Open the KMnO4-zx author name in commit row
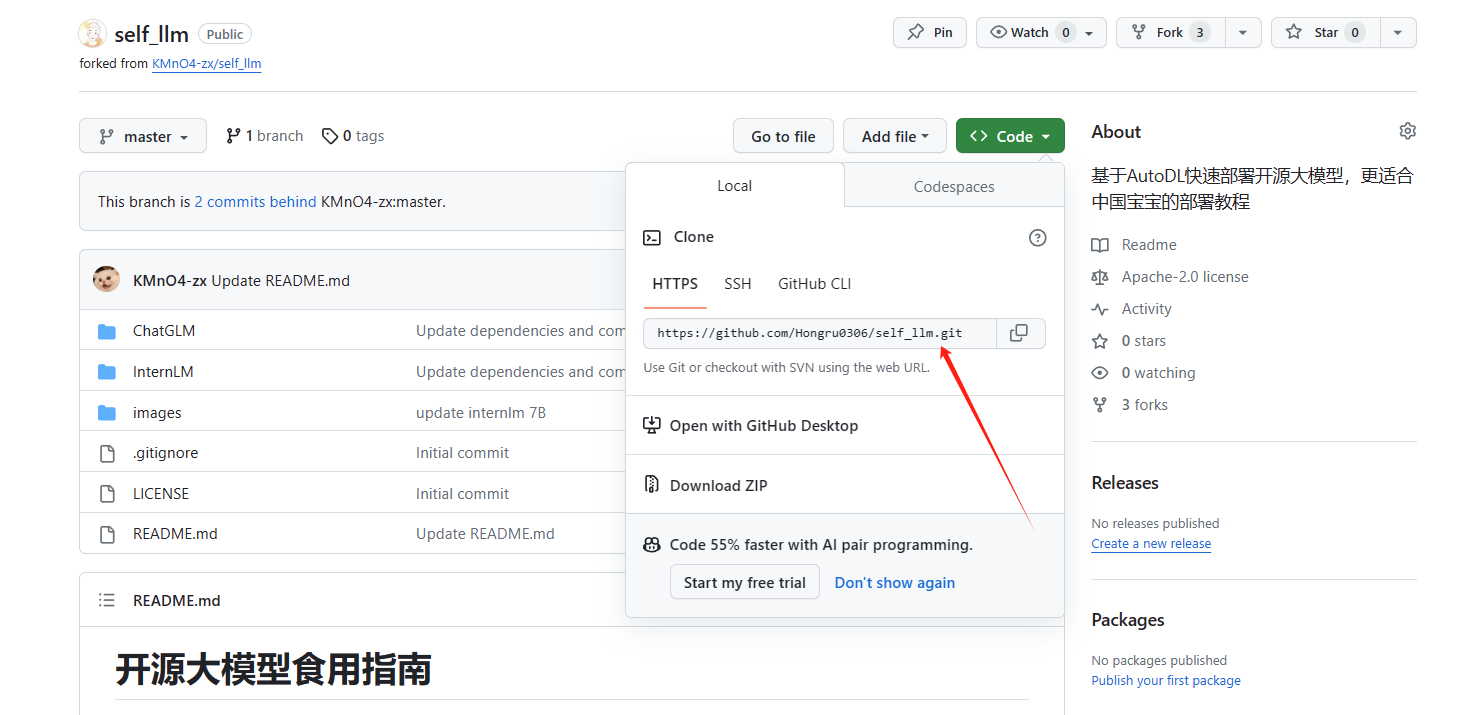This screenshot has width=1476, height=715. click(170, 280)
